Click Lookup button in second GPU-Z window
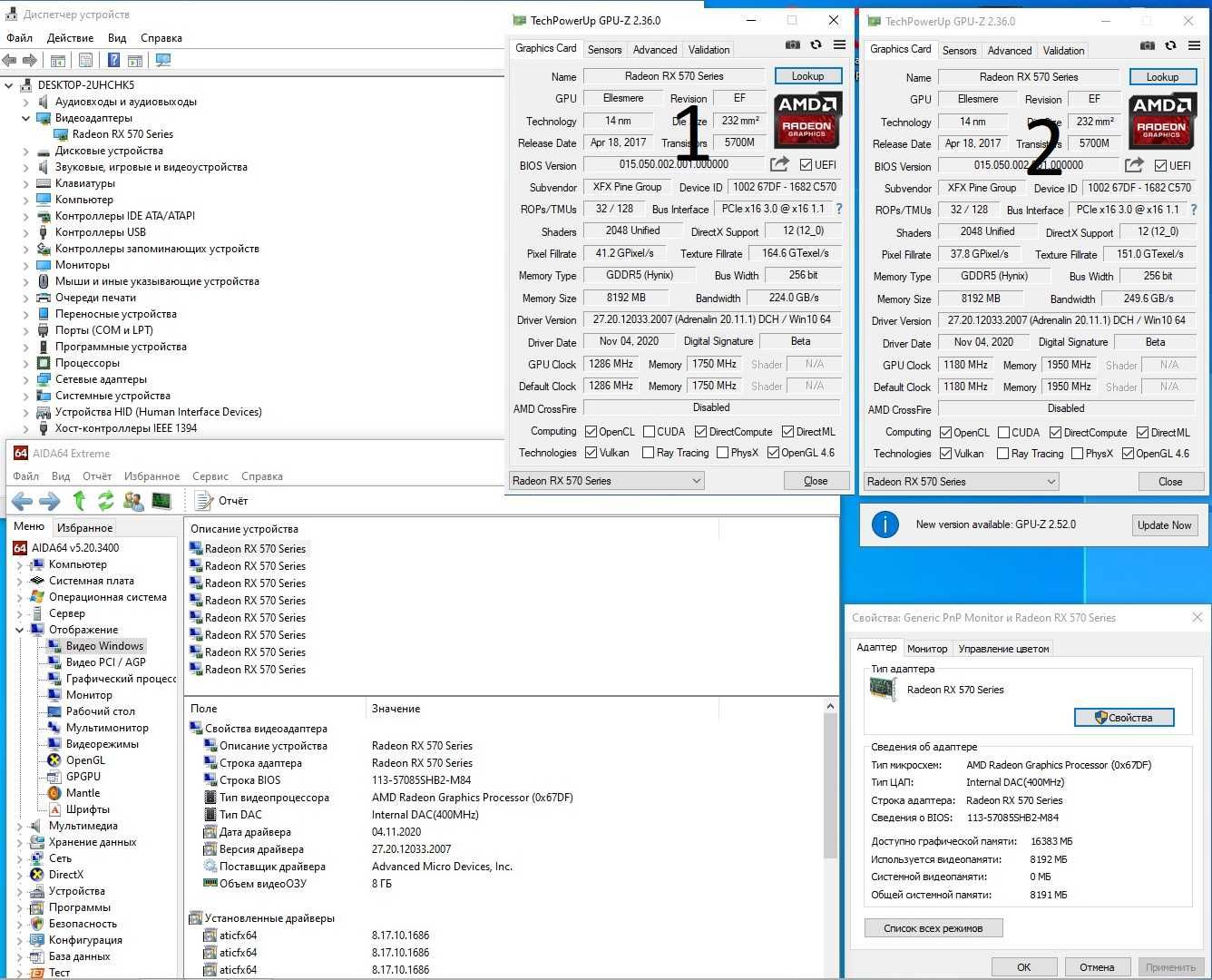Screen dimensions: 1212x980 (x=1162, y=77)
